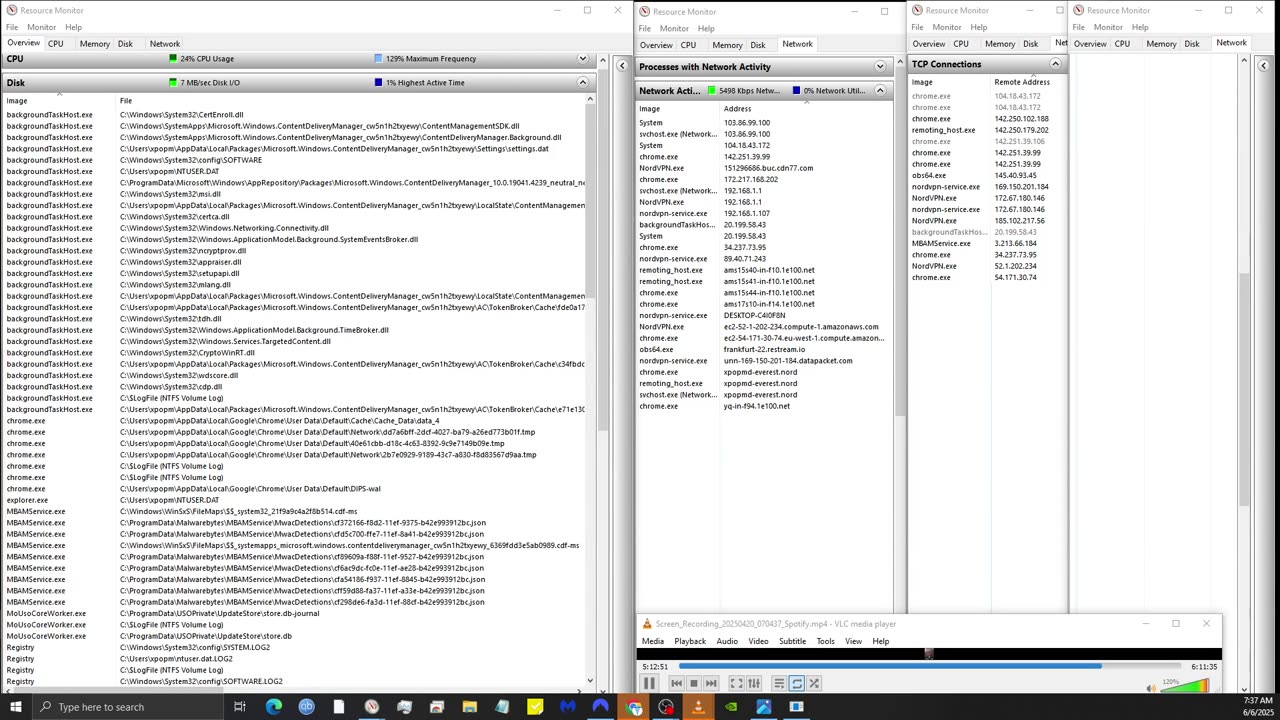The image size is (1280, 720).
Task: Open Memory tab in fourth Resource Monitor
Action: tap(1161, 44)
